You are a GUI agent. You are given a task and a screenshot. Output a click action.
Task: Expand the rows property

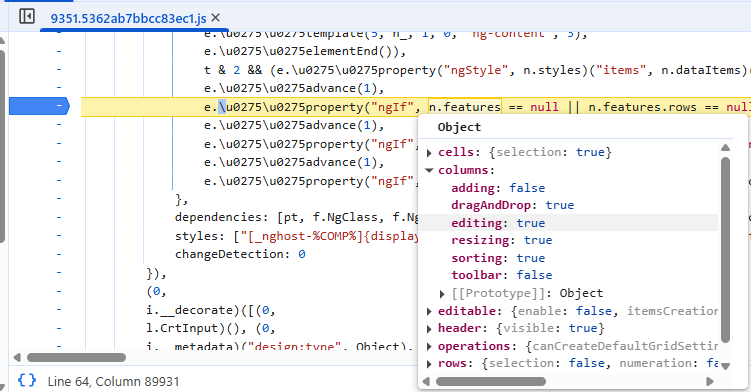coord(429,364)
